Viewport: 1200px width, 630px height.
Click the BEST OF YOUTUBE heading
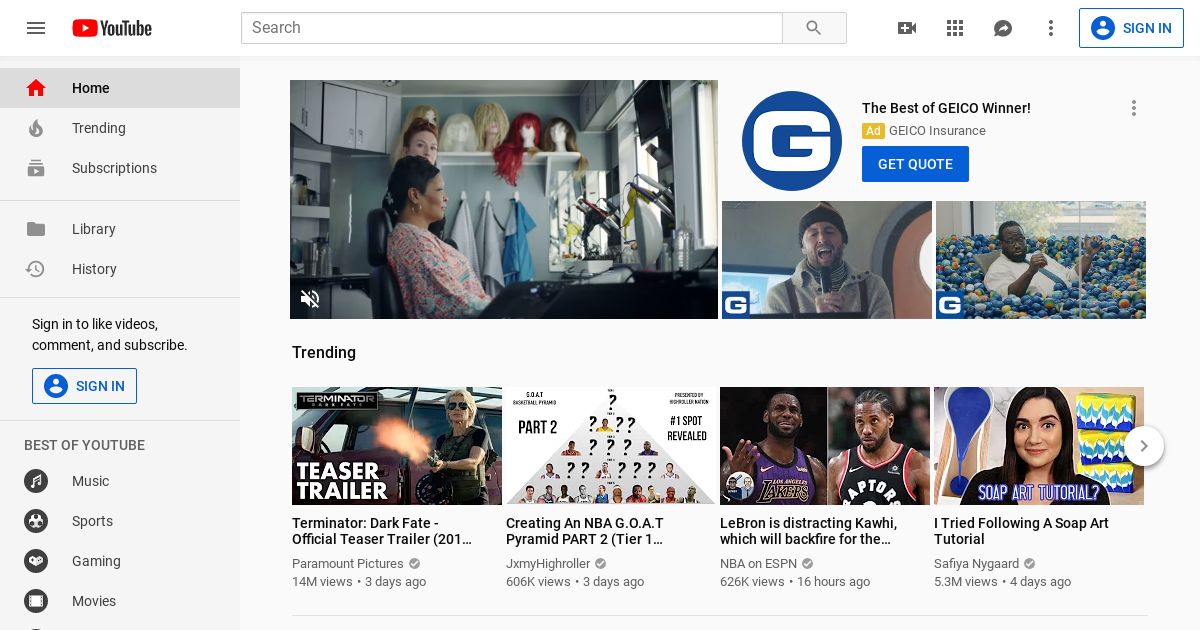click(x=84, y=445)
